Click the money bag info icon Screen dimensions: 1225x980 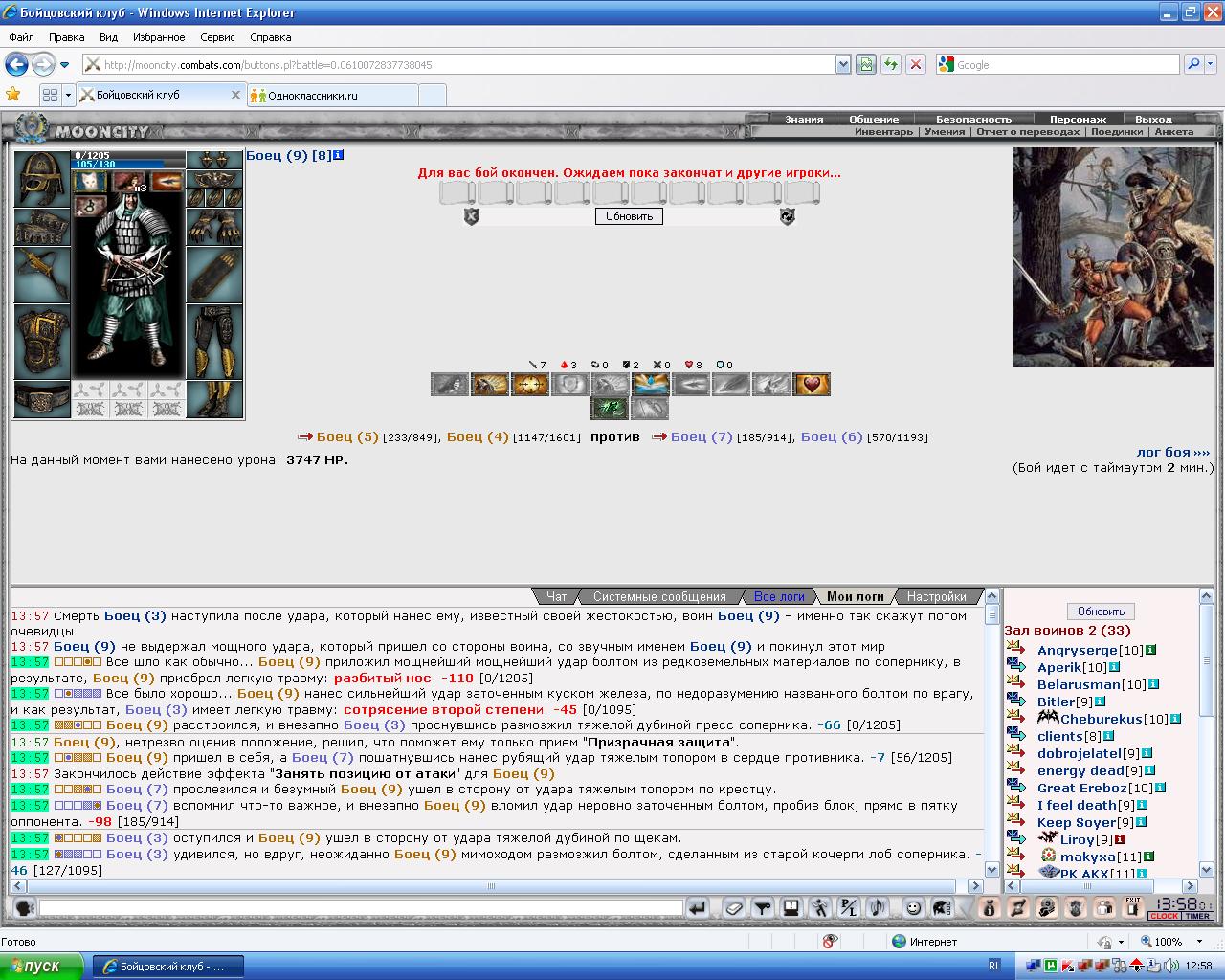990,908
